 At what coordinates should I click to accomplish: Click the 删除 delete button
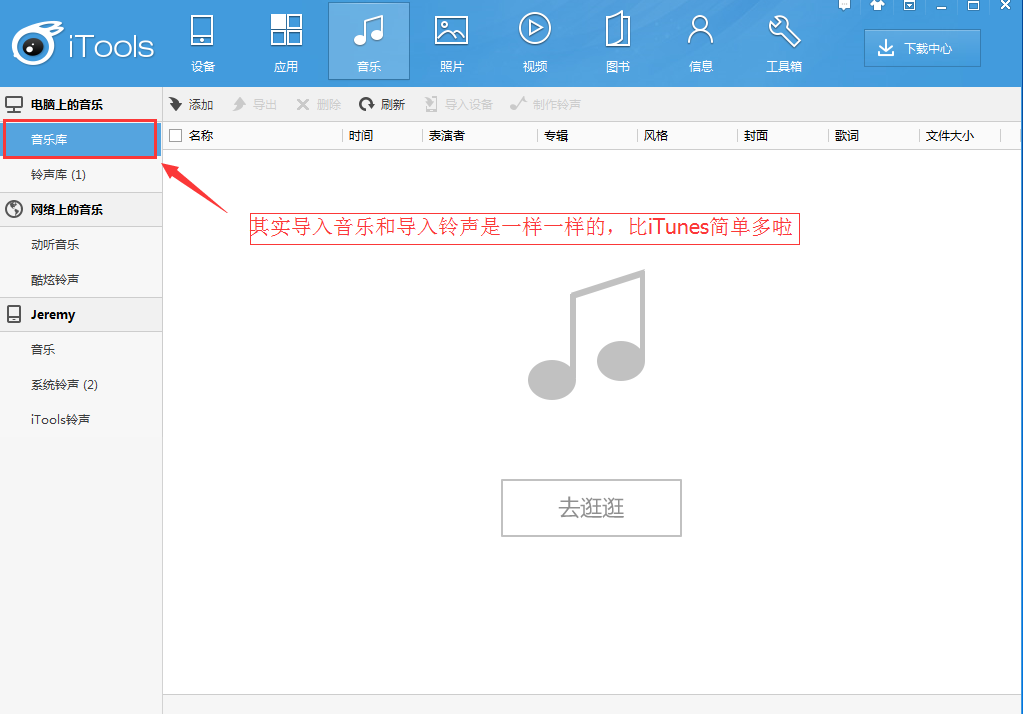click(318, 104)
